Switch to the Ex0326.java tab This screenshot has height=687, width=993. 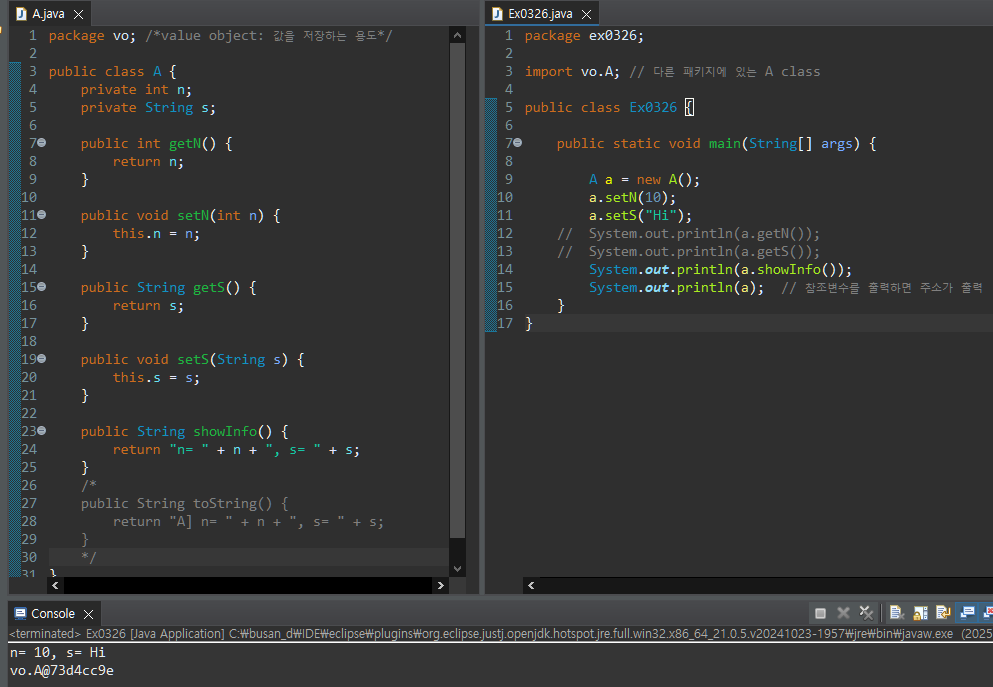540,14
